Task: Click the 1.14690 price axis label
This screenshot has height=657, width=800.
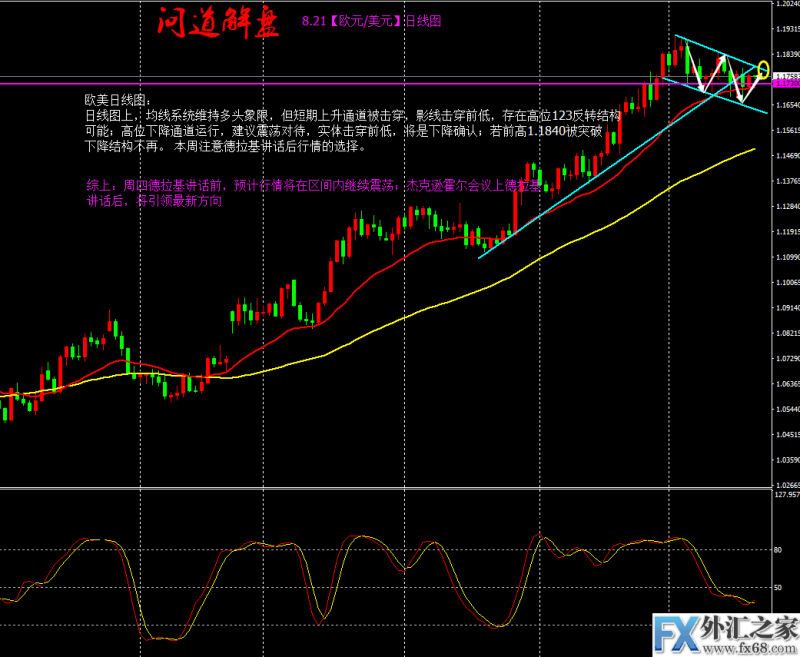Action: pyautogui.click(x=787, y=156)
